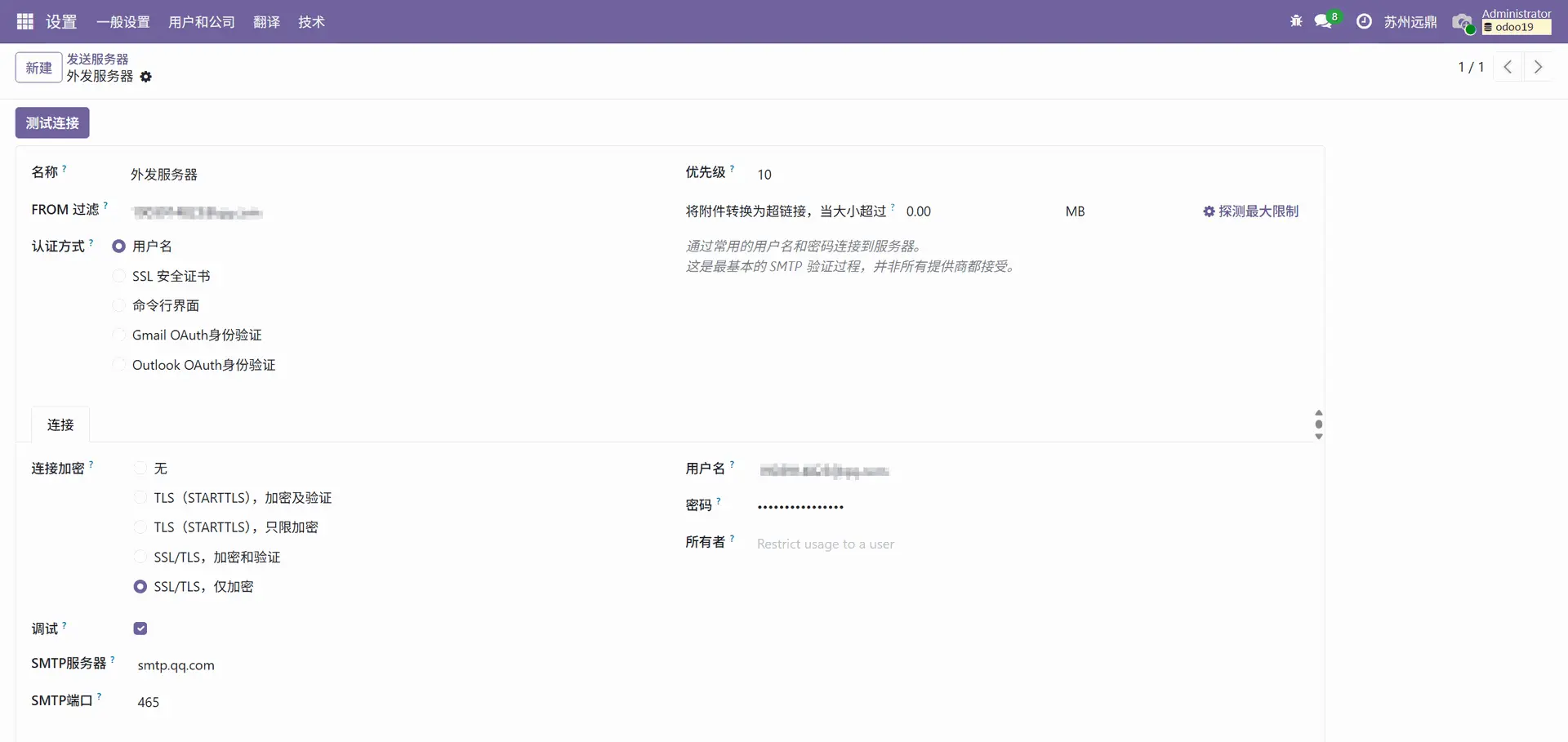The image size is (1568, 742).
Task: Disable the 调试 checkbox
Action: (140, 629)
